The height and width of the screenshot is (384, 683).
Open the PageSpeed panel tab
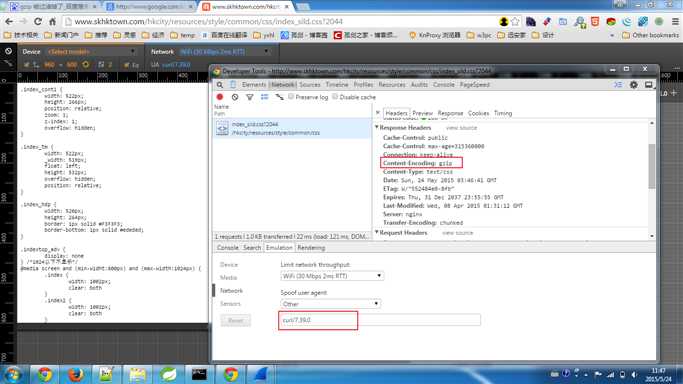pos(475,85)
